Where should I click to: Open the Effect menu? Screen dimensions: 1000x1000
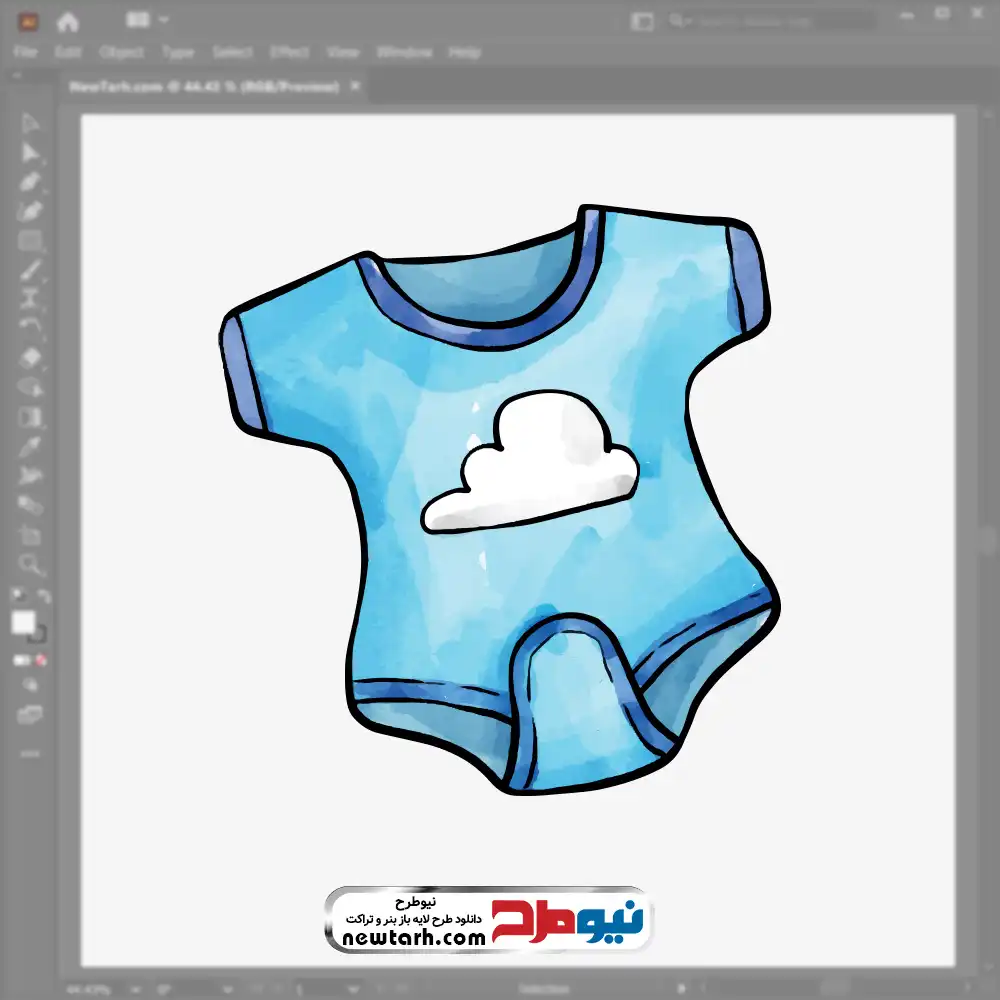289,52
